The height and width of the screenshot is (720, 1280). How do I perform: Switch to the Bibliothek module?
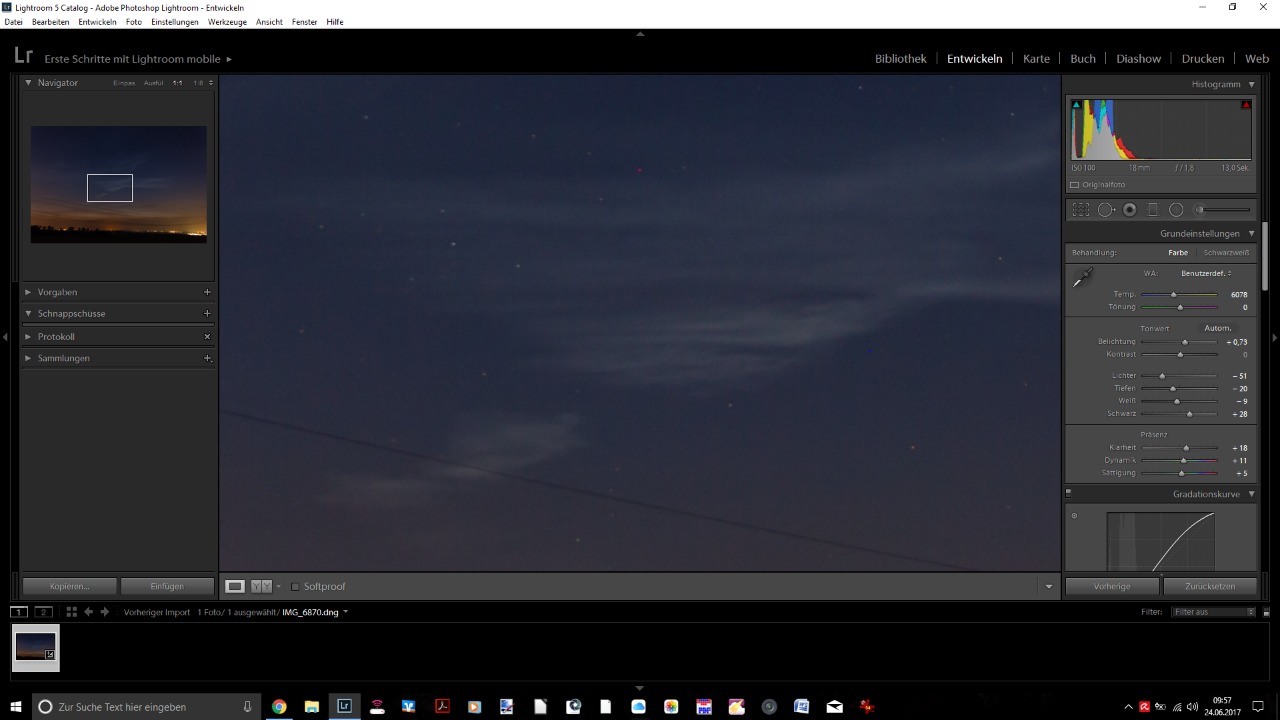[x=900, y=59]
